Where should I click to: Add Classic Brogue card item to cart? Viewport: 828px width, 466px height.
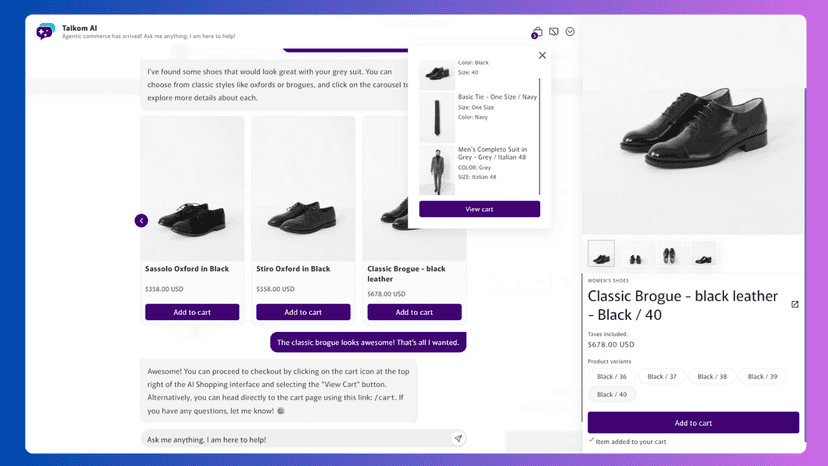(415, 312)
